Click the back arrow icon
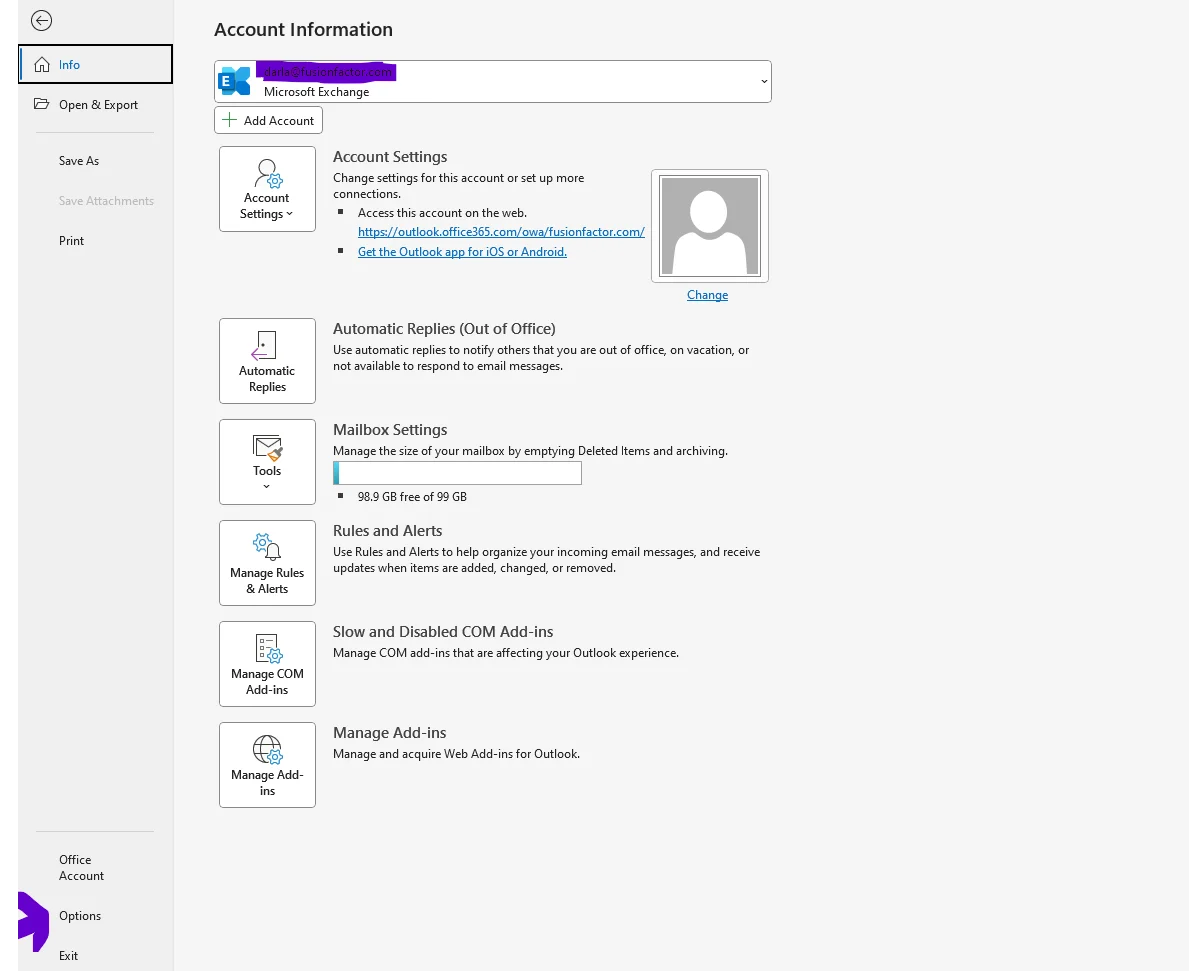Image resolution: width=1189 pixels, height=971 pixels. (42, 20)
